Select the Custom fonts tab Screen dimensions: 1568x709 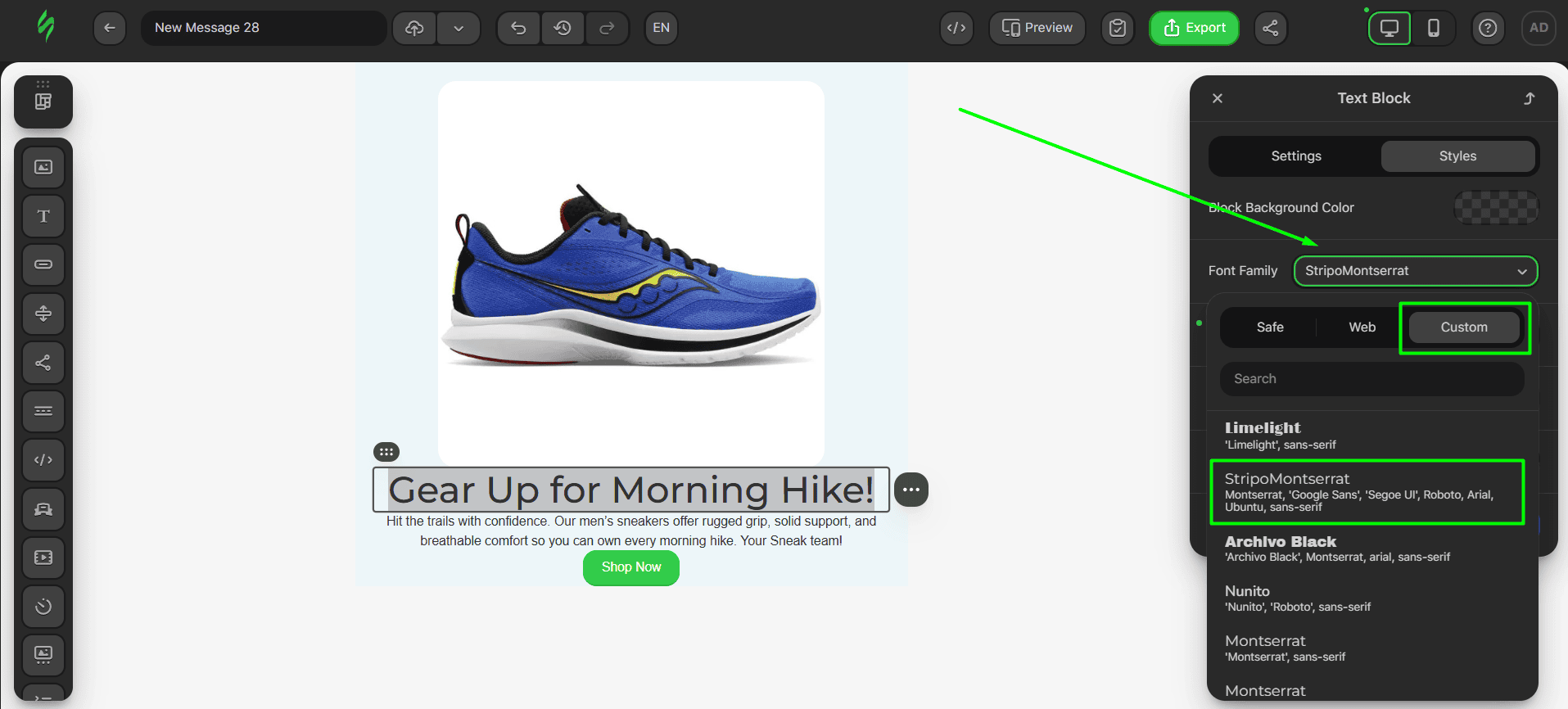pos(1463,327)
